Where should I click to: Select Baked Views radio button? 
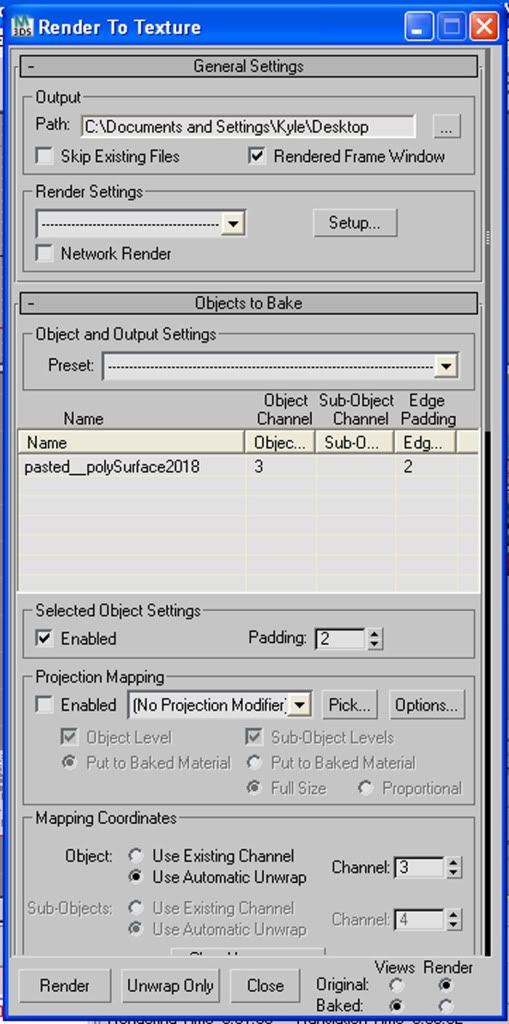pyautogui.click(x=397, y=1005)
